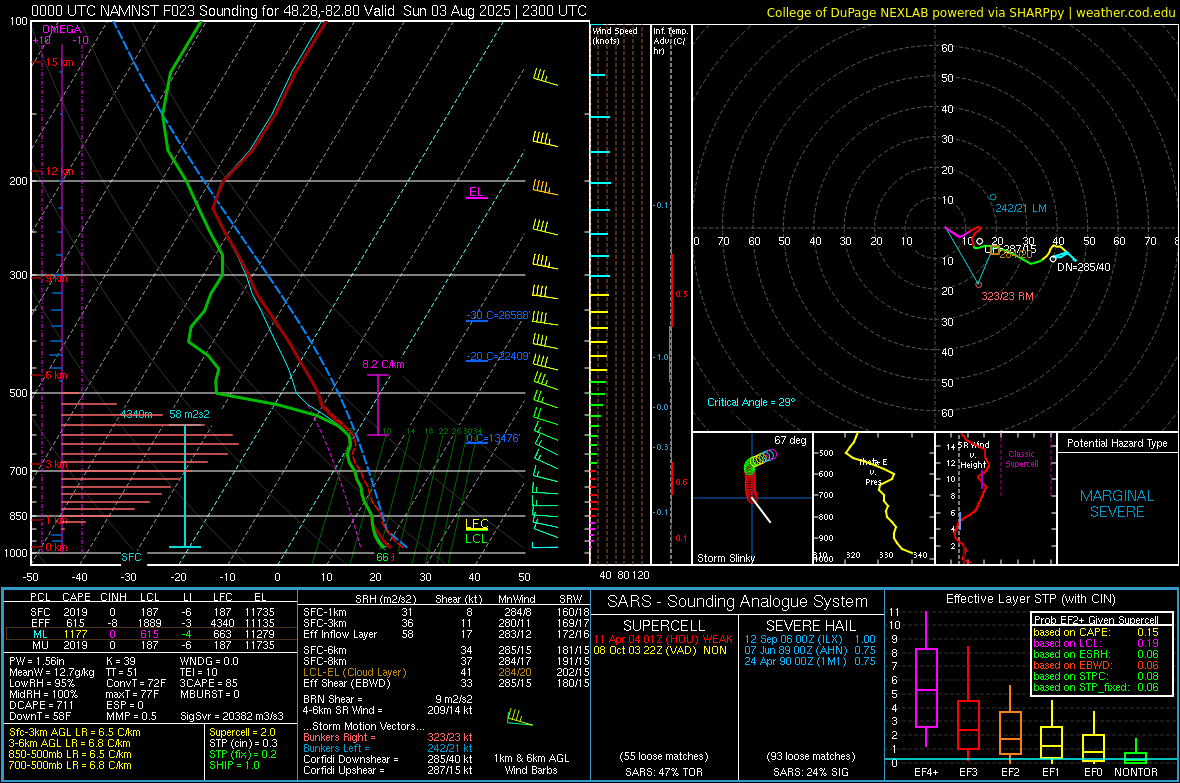
Task: Select the 8.2 C/km lapse rate label
Action: (383, 364)
